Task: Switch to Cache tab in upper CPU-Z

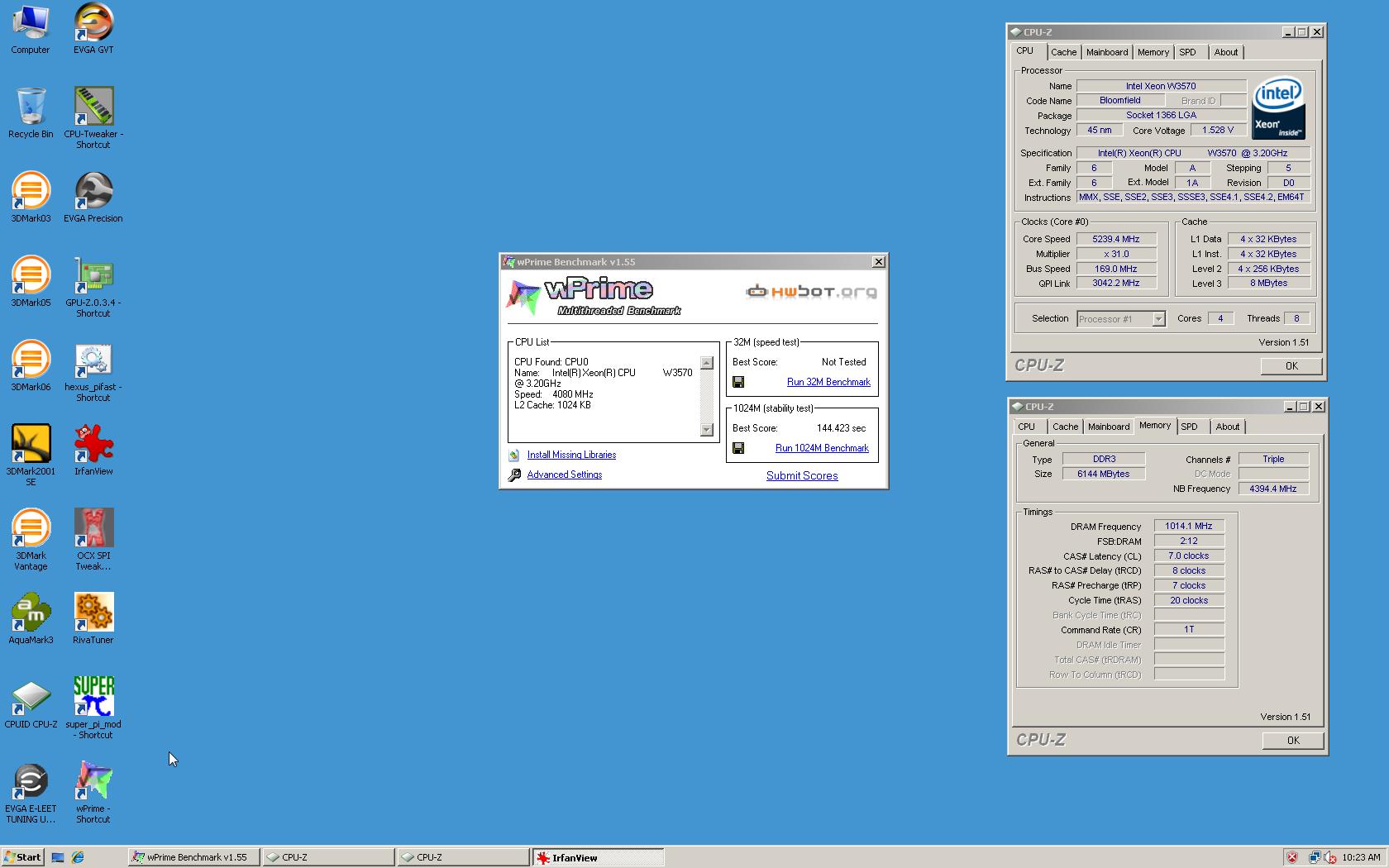Action: tap(1063, 52)
